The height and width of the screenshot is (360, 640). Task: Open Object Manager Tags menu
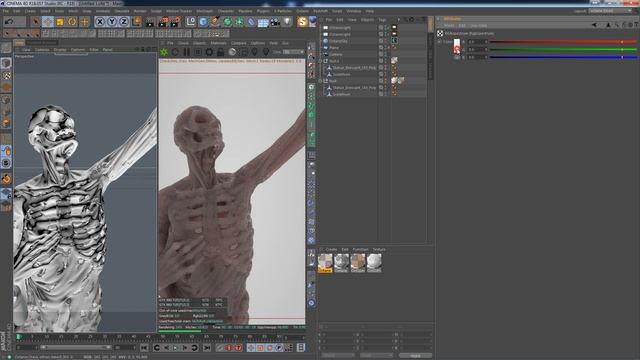[382, 20]
